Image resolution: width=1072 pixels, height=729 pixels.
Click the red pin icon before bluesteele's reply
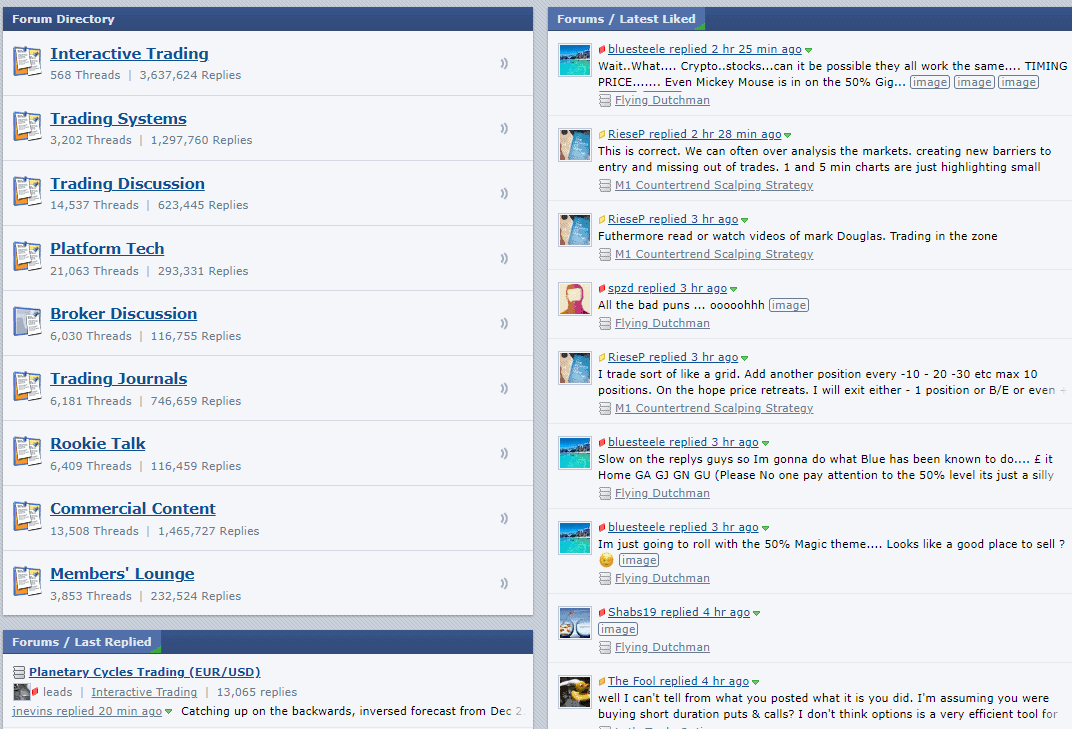point(604,47)
